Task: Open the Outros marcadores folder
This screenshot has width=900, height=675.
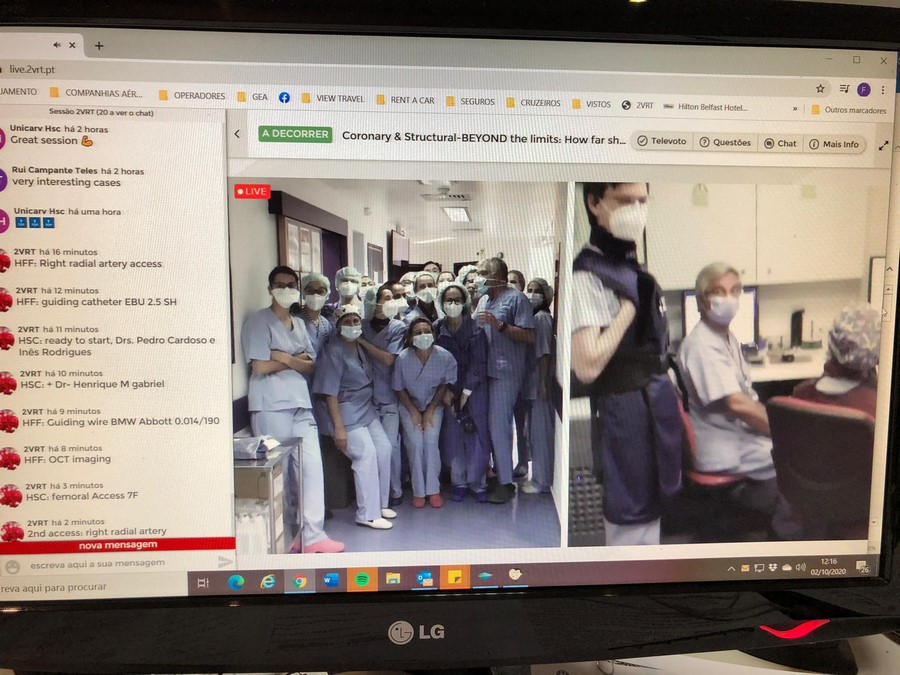Action: pos(848,110)
